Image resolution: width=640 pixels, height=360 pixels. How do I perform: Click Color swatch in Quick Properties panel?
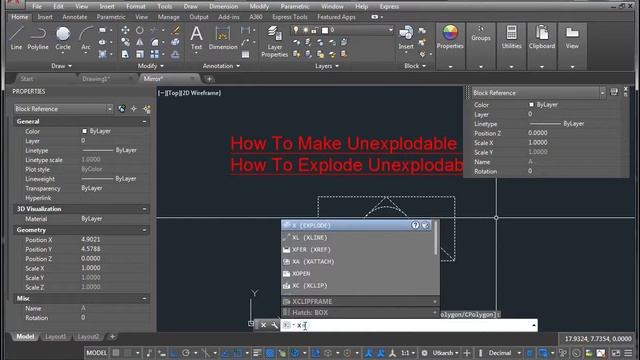(531, 105)
